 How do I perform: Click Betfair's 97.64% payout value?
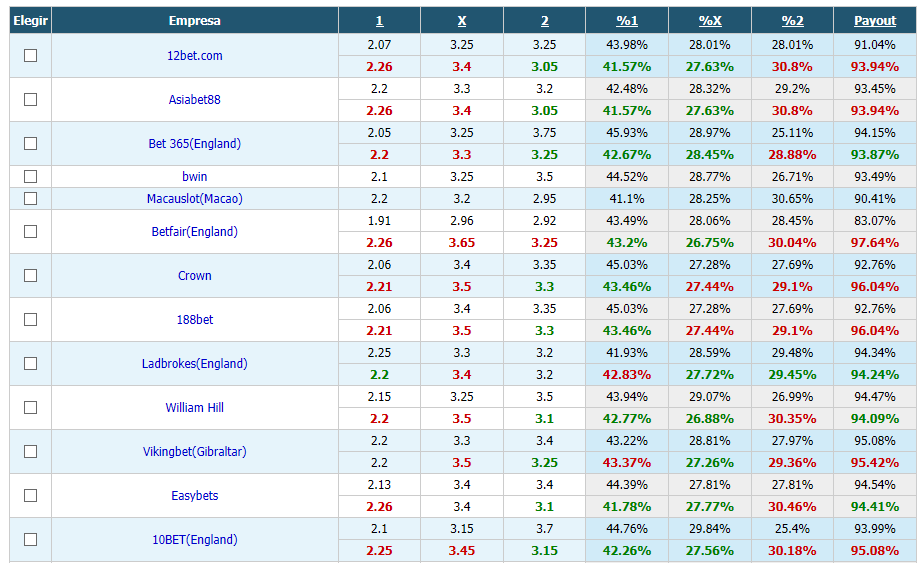875,243
